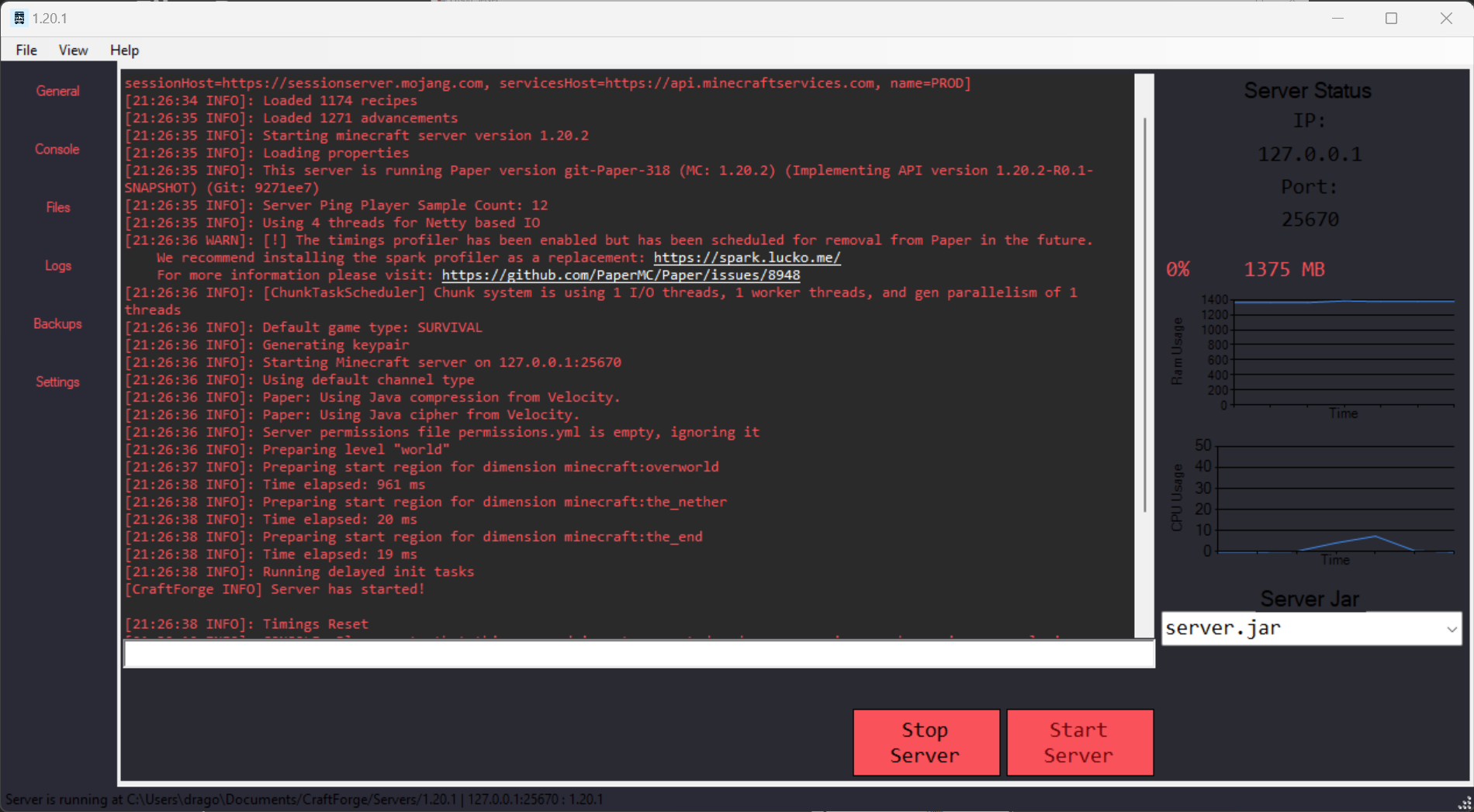Image resolution: width=1474 pixels, height=812 pixels.
Task: Click the "Loaded 1174 recipes" log line
Action: [271, 101]
